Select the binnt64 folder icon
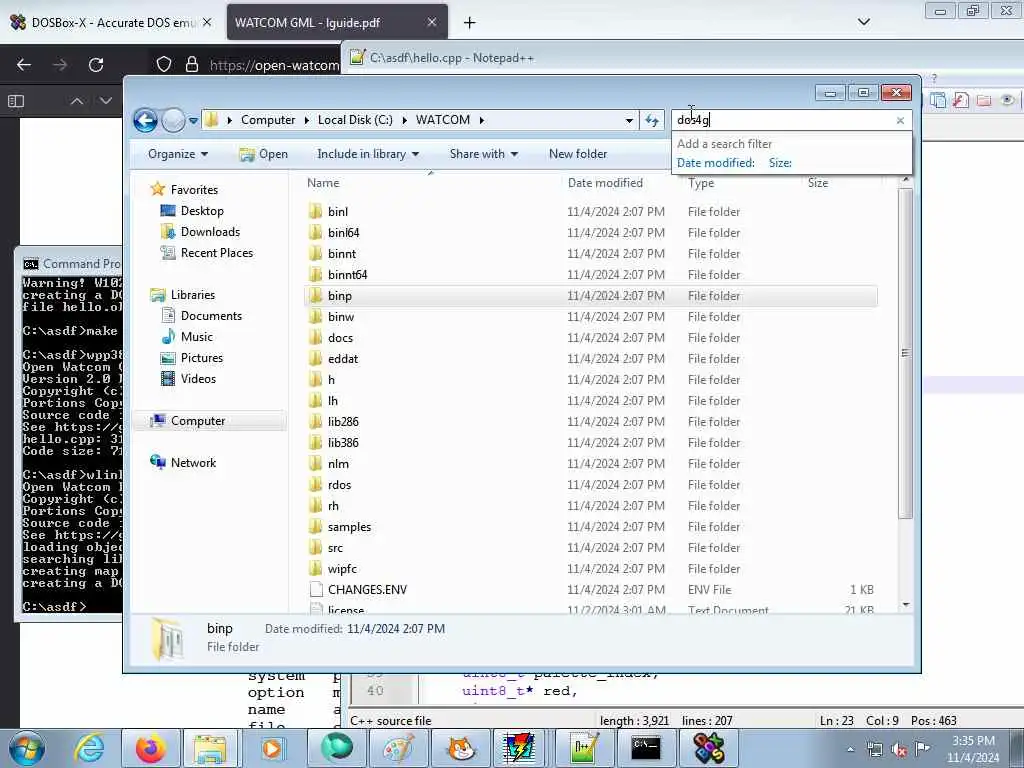 [x=315, y=274]
